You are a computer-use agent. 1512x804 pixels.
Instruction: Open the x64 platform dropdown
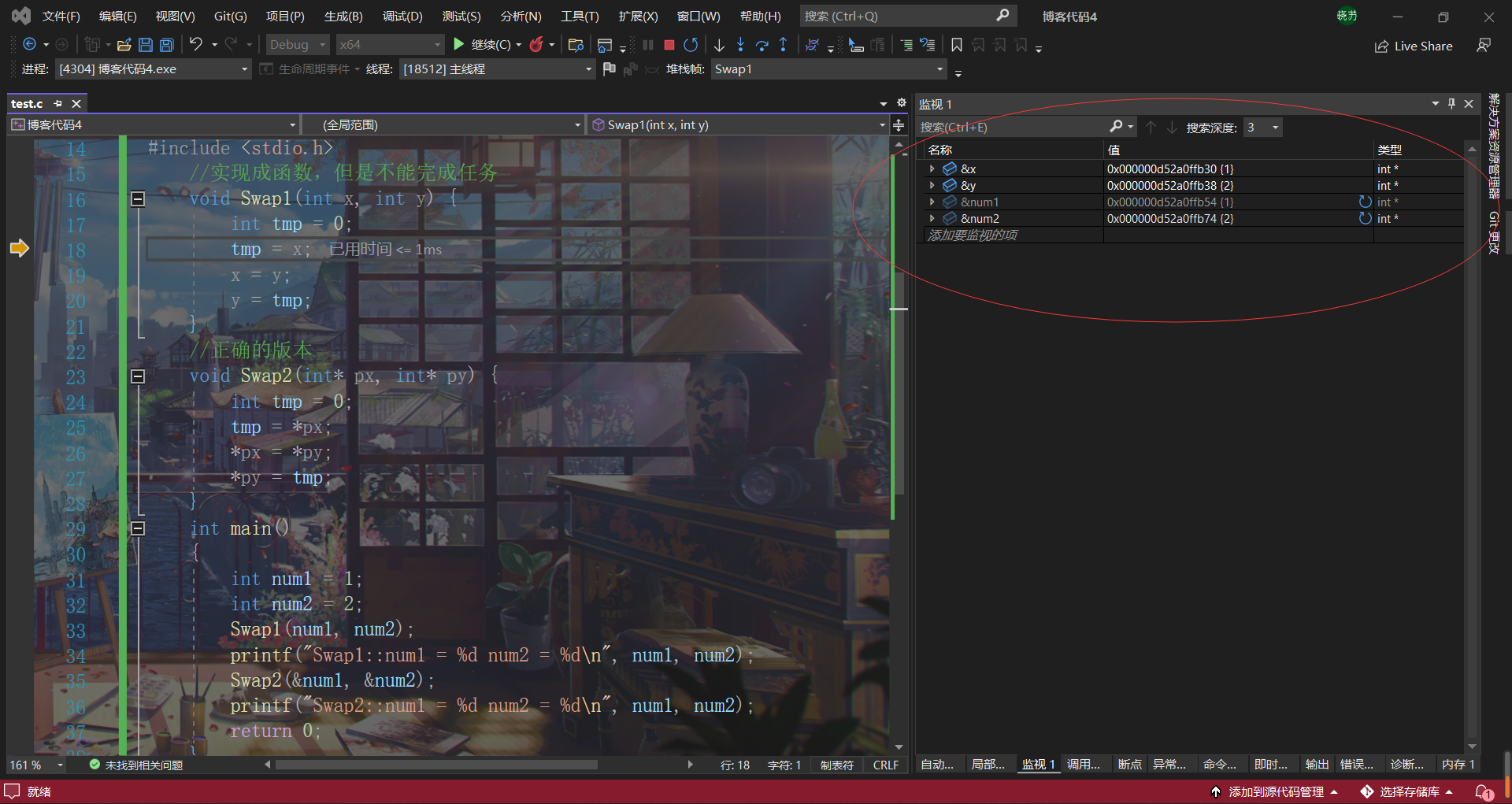pyautogui.click(x=390, y=45)
